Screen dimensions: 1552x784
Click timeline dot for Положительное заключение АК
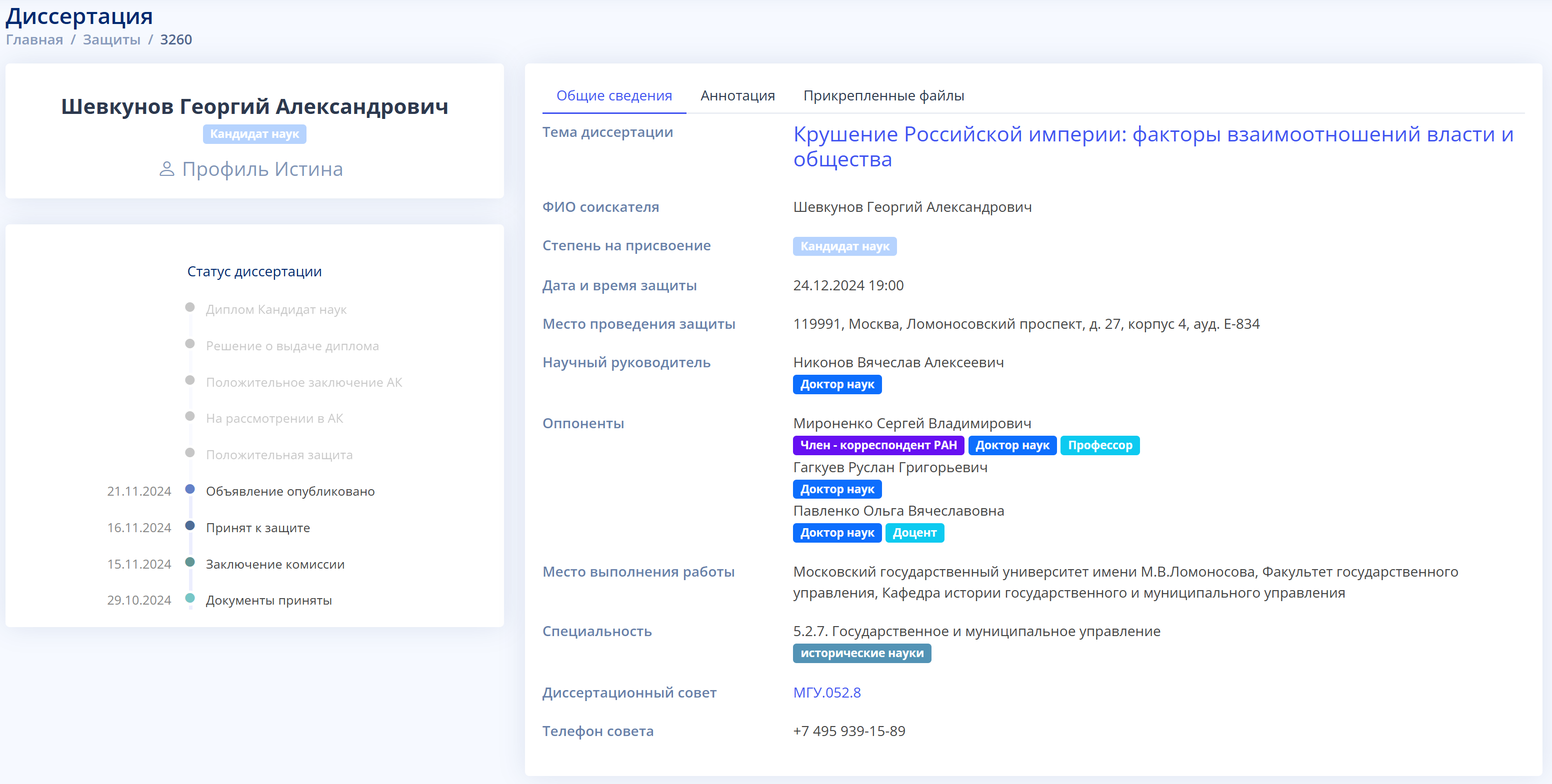(190, 380)
